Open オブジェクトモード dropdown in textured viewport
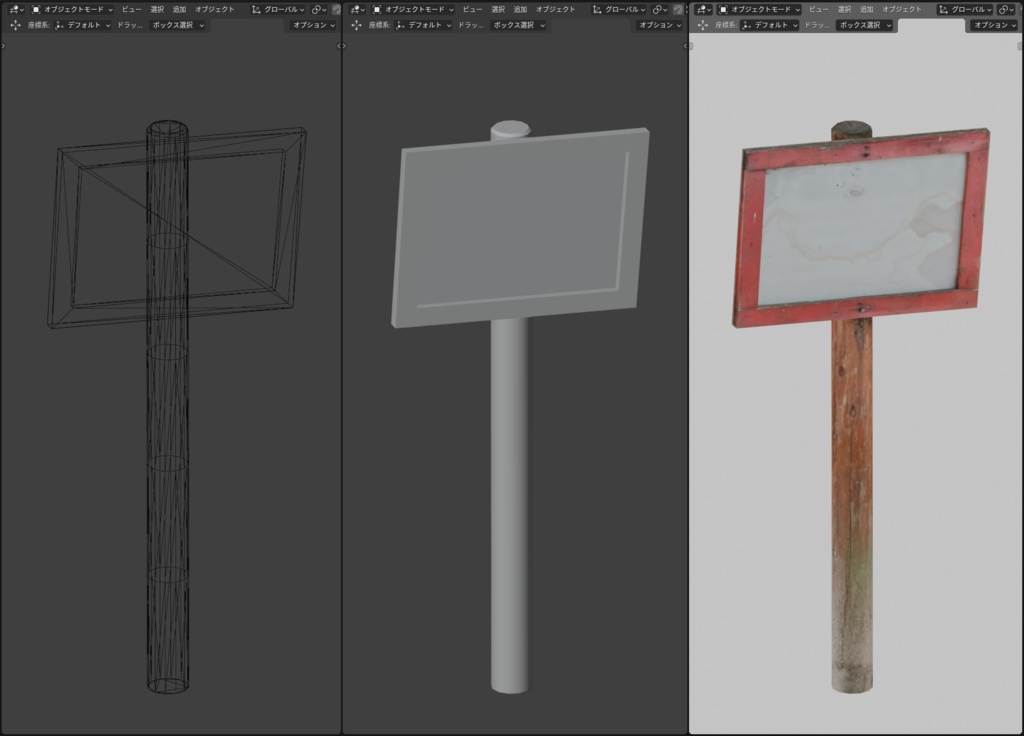The image size is (1024, 736). pyautogui.click(x=760, y=9)
